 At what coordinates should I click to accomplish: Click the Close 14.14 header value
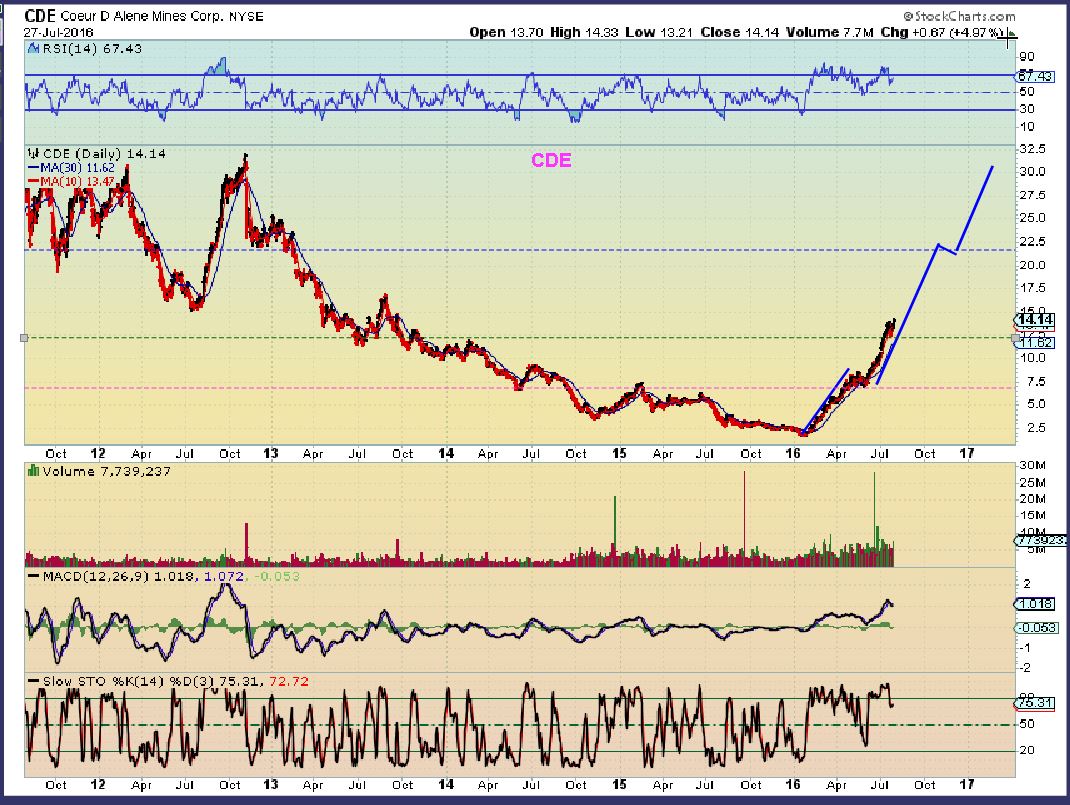[740, 32]
